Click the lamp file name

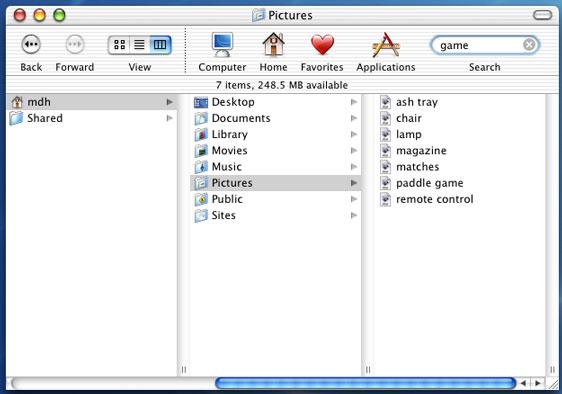coord(409,135)
